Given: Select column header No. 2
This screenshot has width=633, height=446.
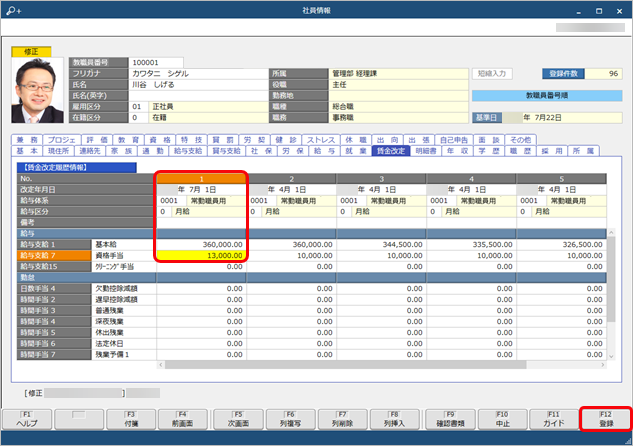Looking at the screenshot, I should (x=291, y=178).
